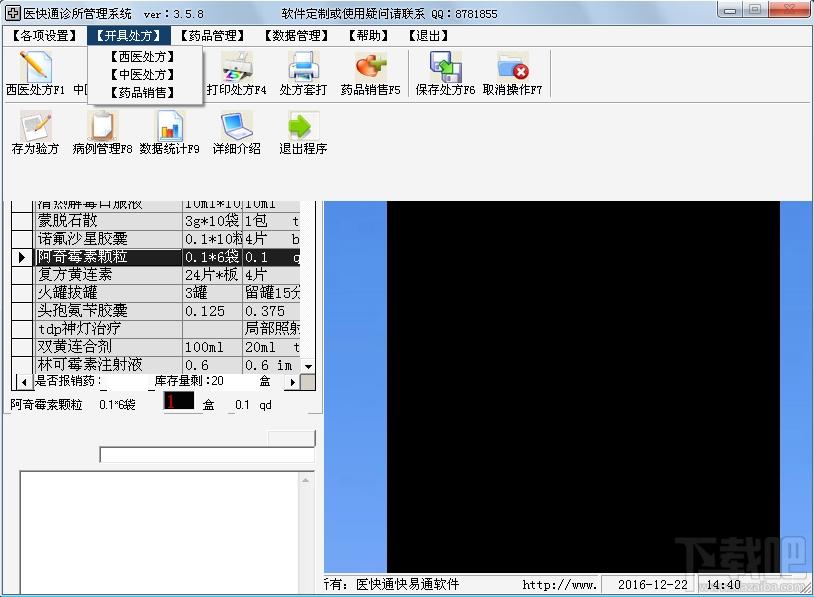The height and width of the screenshot is (597, 814).
Task: Click drug list scrollbar down arrow
Action: pos(308,366)
